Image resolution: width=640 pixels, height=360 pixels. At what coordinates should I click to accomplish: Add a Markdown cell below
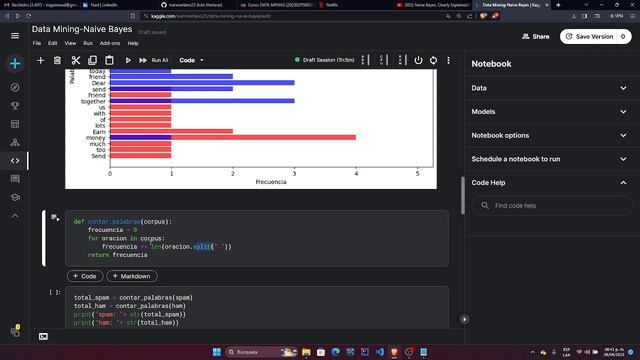[132, 276]
